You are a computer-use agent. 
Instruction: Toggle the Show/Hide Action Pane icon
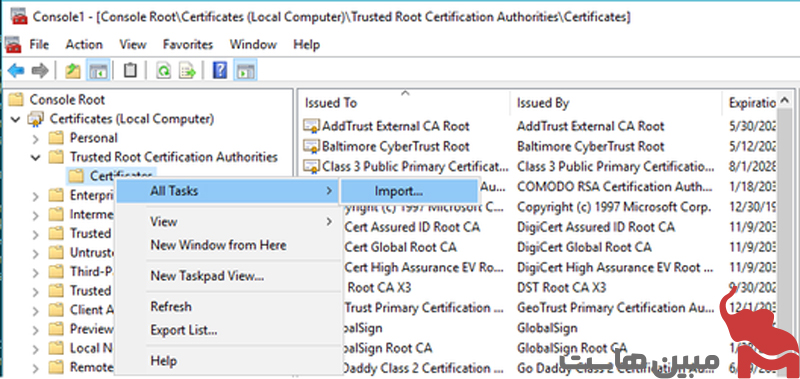(245, 70)
